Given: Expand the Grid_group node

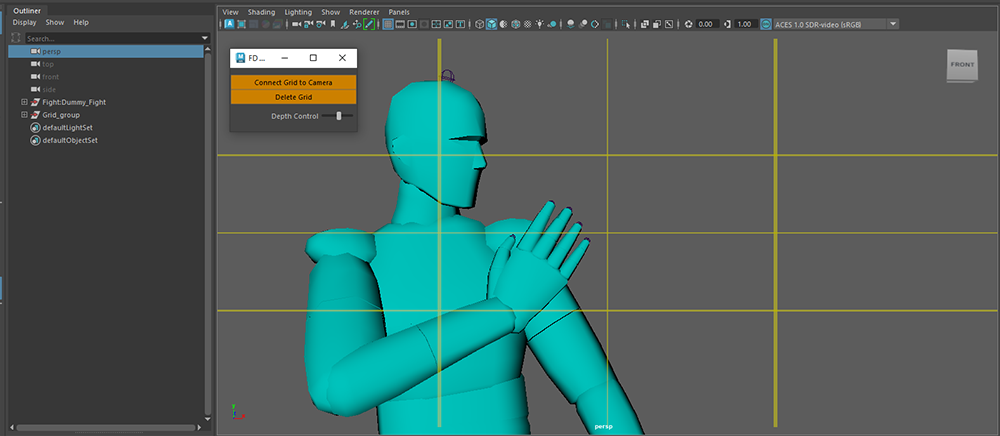Looking at the screenshot, I should click(x=24, y=115).
